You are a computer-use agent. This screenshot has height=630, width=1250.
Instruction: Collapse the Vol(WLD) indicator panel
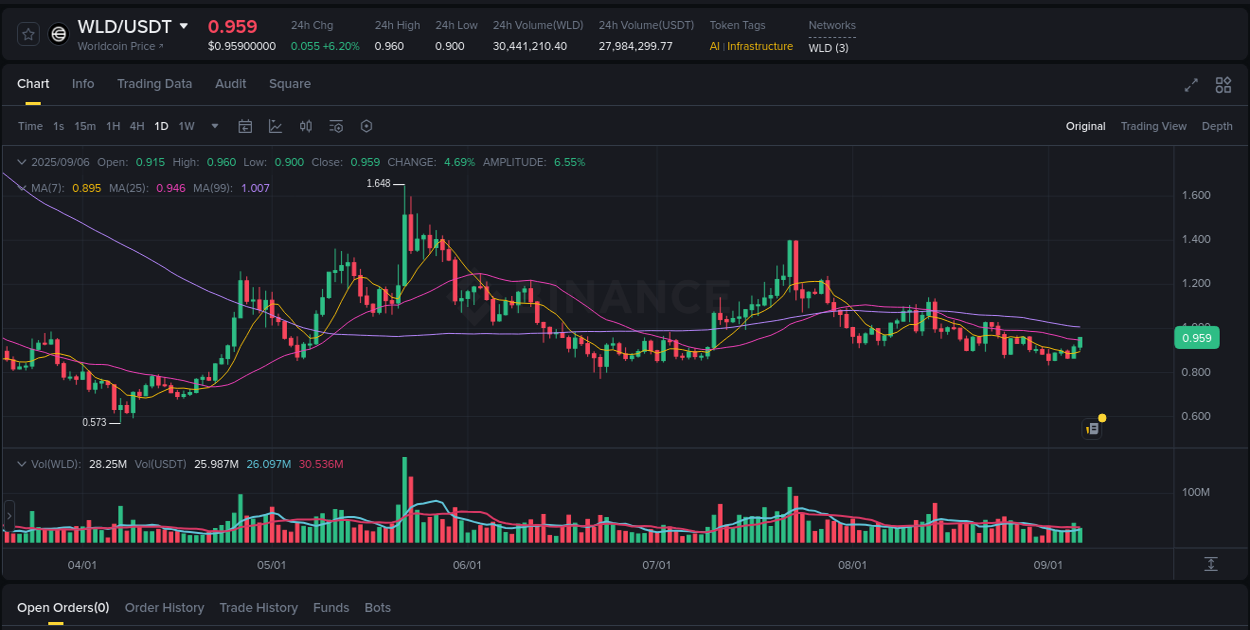tap(22, 463)
